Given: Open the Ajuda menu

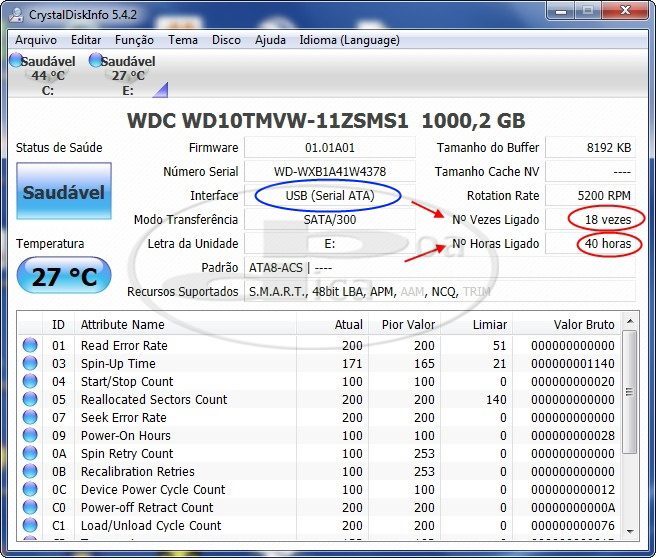Looking at the screenshot, I should pos(270,40).
